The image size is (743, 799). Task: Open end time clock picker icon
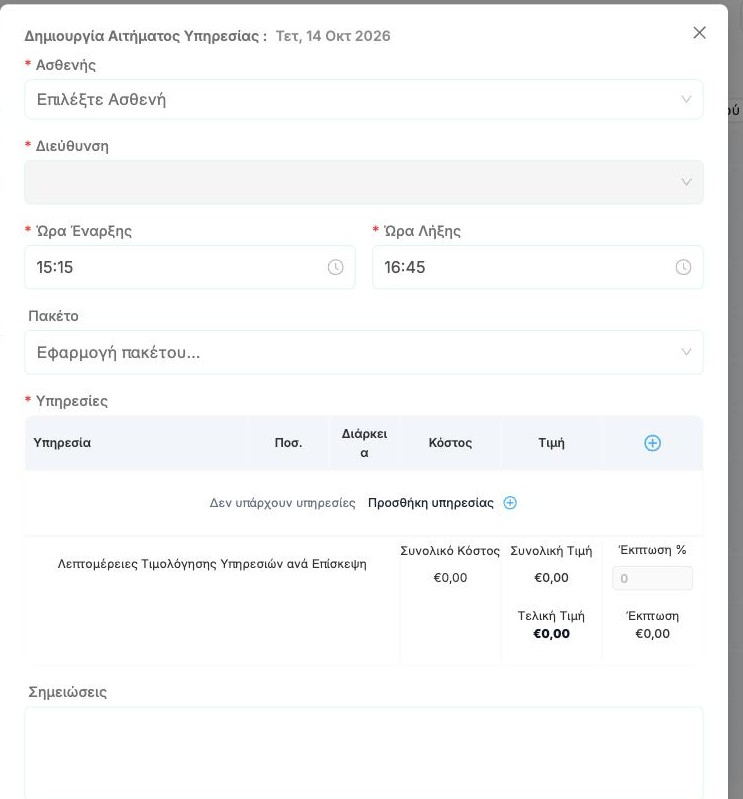[x=683, y=267]
